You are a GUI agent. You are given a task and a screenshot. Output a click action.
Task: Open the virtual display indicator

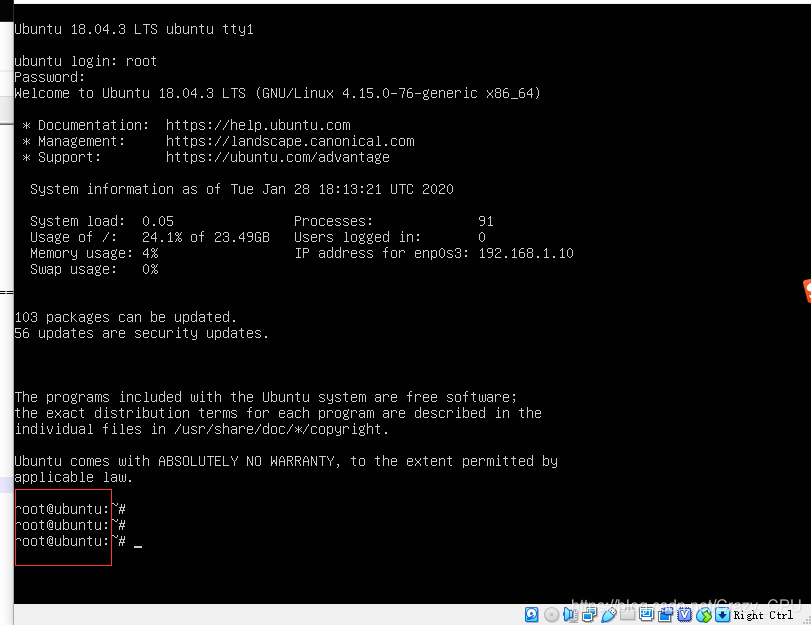pyautogui.click(x=646, y=614)
